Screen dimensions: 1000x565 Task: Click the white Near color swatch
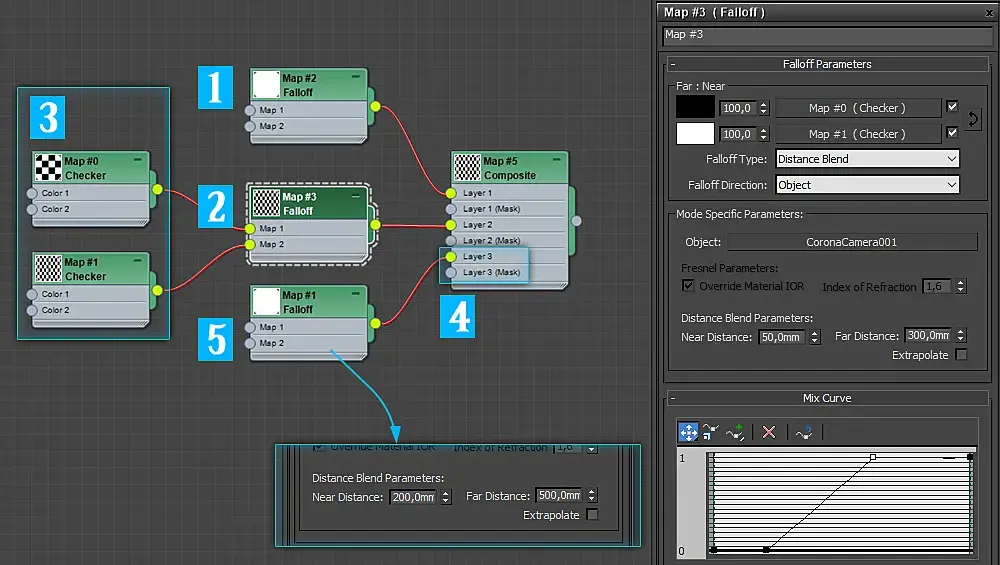[695, 134]
